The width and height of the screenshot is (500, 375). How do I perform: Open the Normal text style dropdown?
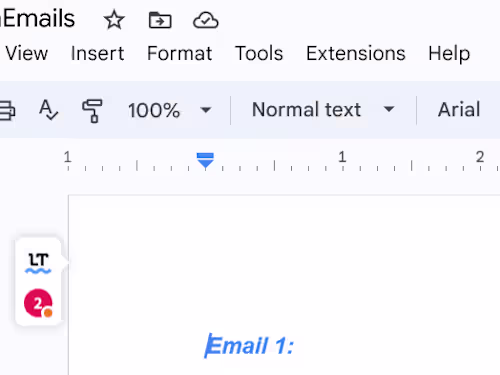pyautogui.click(x=323, y=109)
